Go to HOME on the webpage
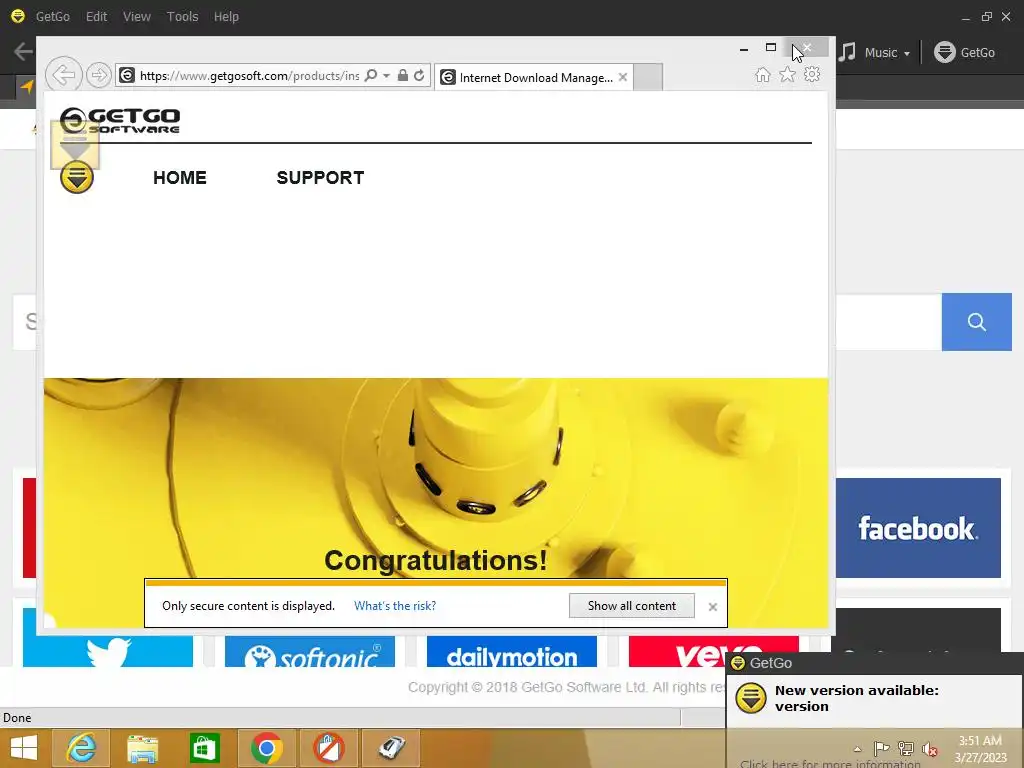 pyautogui.click(x=180, y=178)
